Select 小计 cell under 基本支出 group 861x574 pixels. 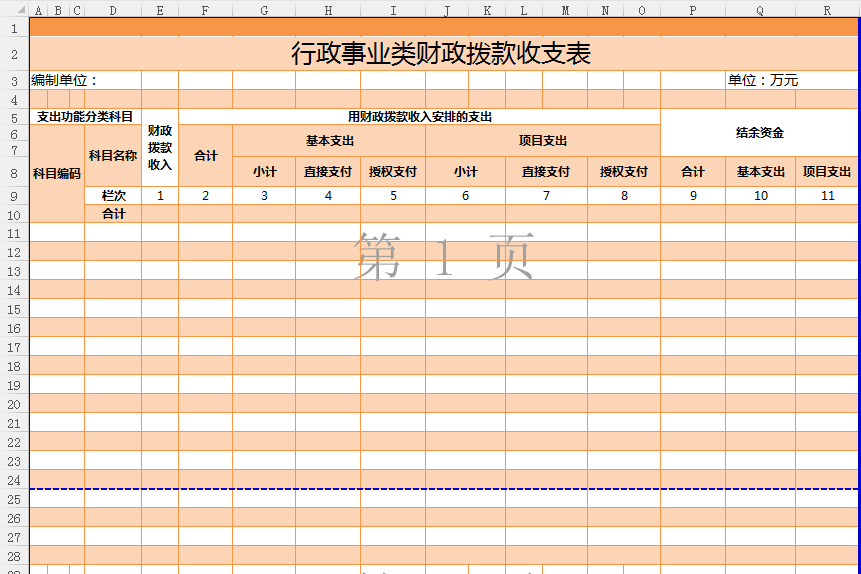264,172
